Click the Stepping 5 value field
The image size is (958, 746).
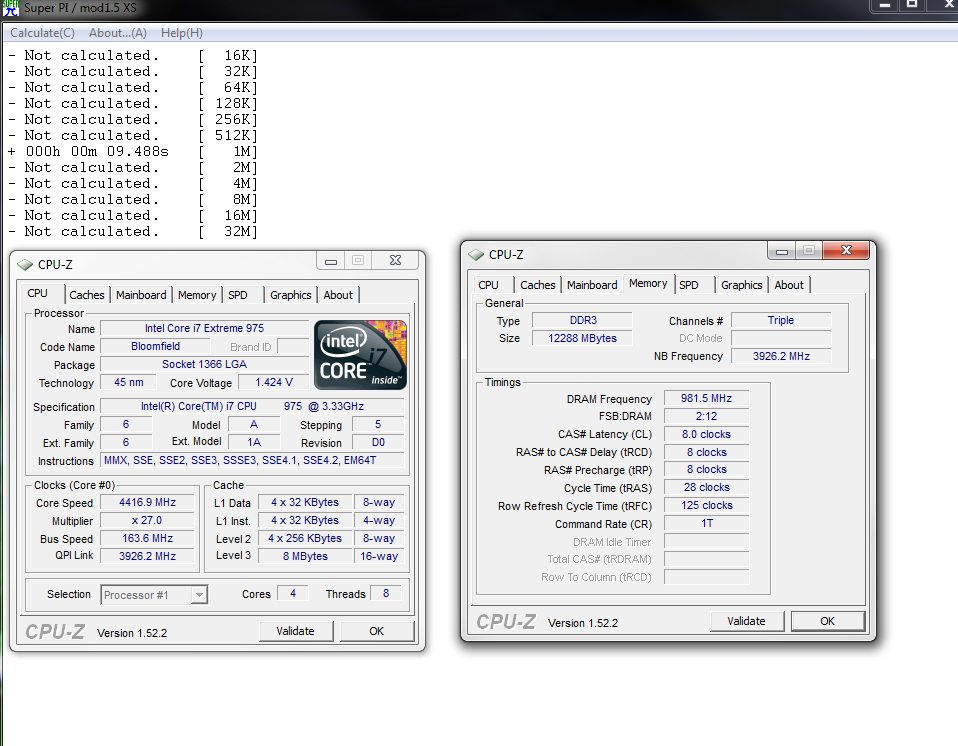coord(378,424)
